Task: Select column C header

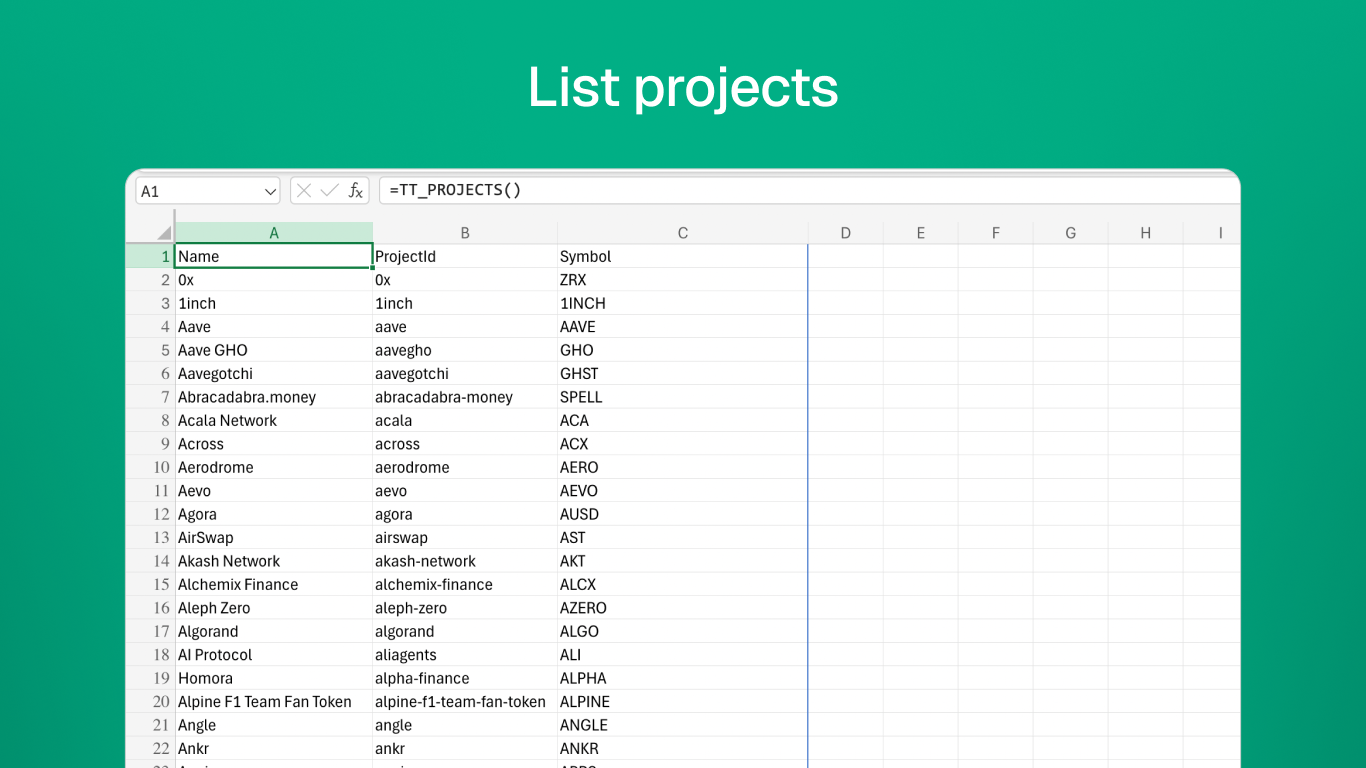Action: [683, 233]
